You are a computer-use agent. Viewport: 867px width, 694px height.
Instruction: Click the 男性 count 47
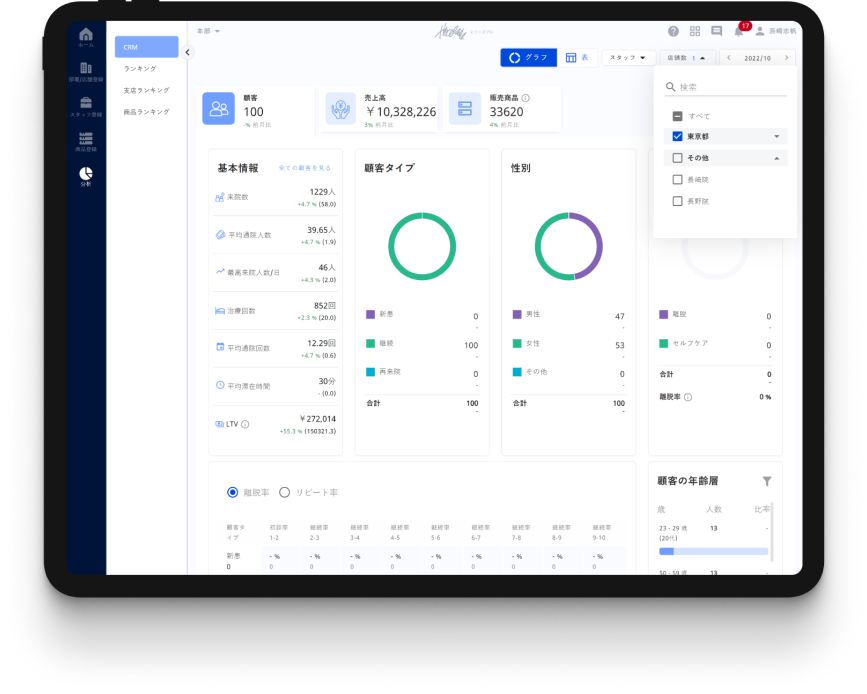pyautogui.click(x=620, y=316)
